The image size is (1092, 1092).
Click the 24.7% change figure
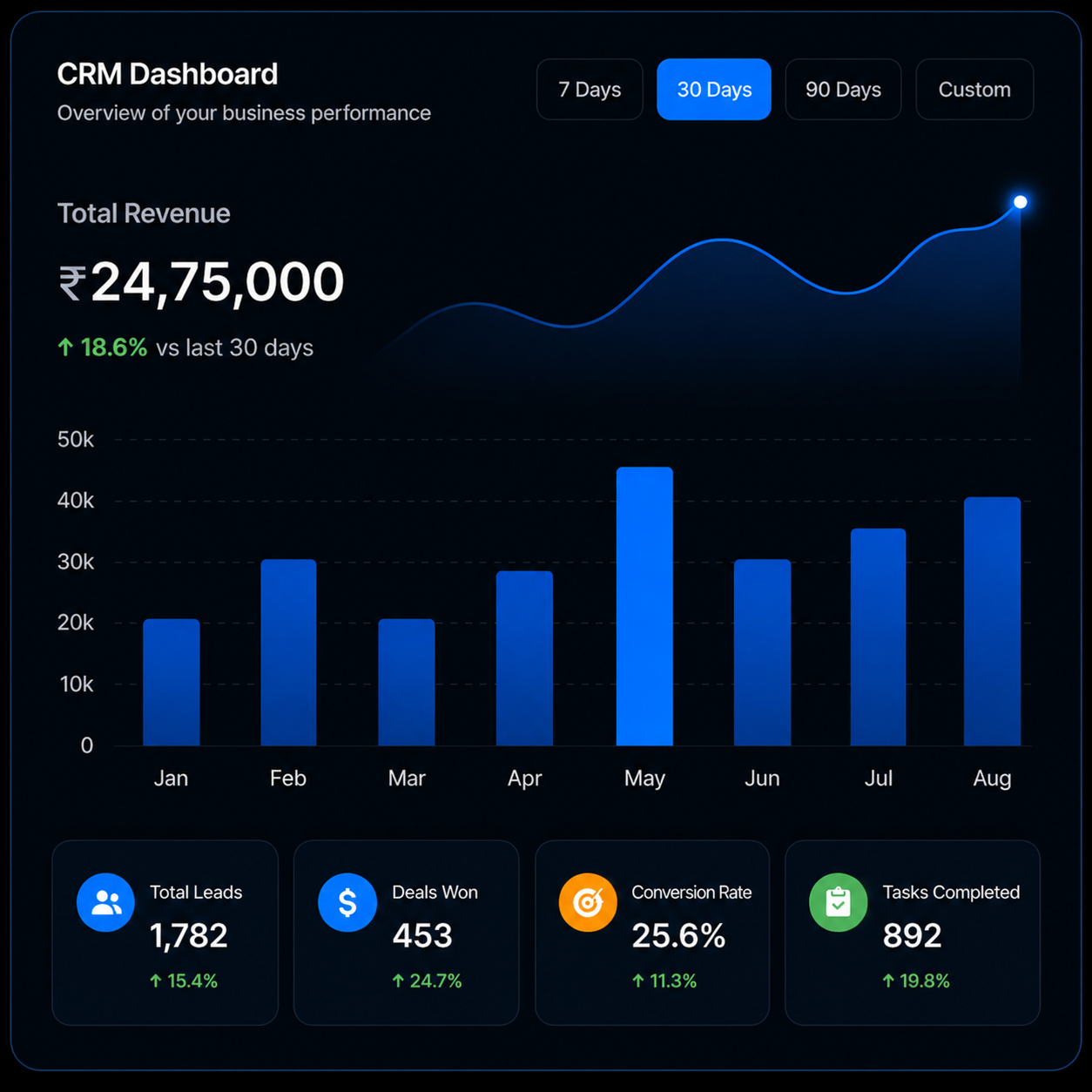(x=435, y=981)
